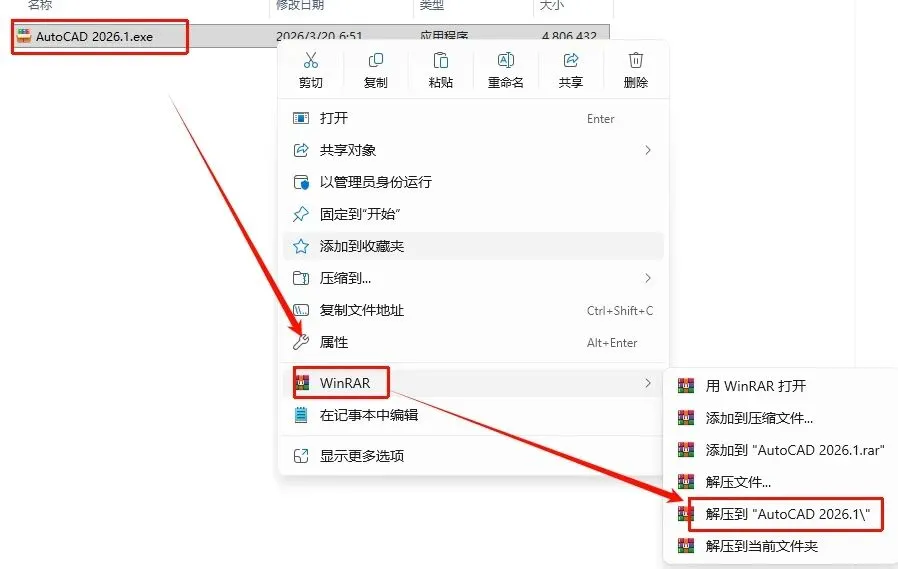Select the AutoCAD 2026.1.exe file row
This screenshot has height=569, width=898.
tap(311, 36)
